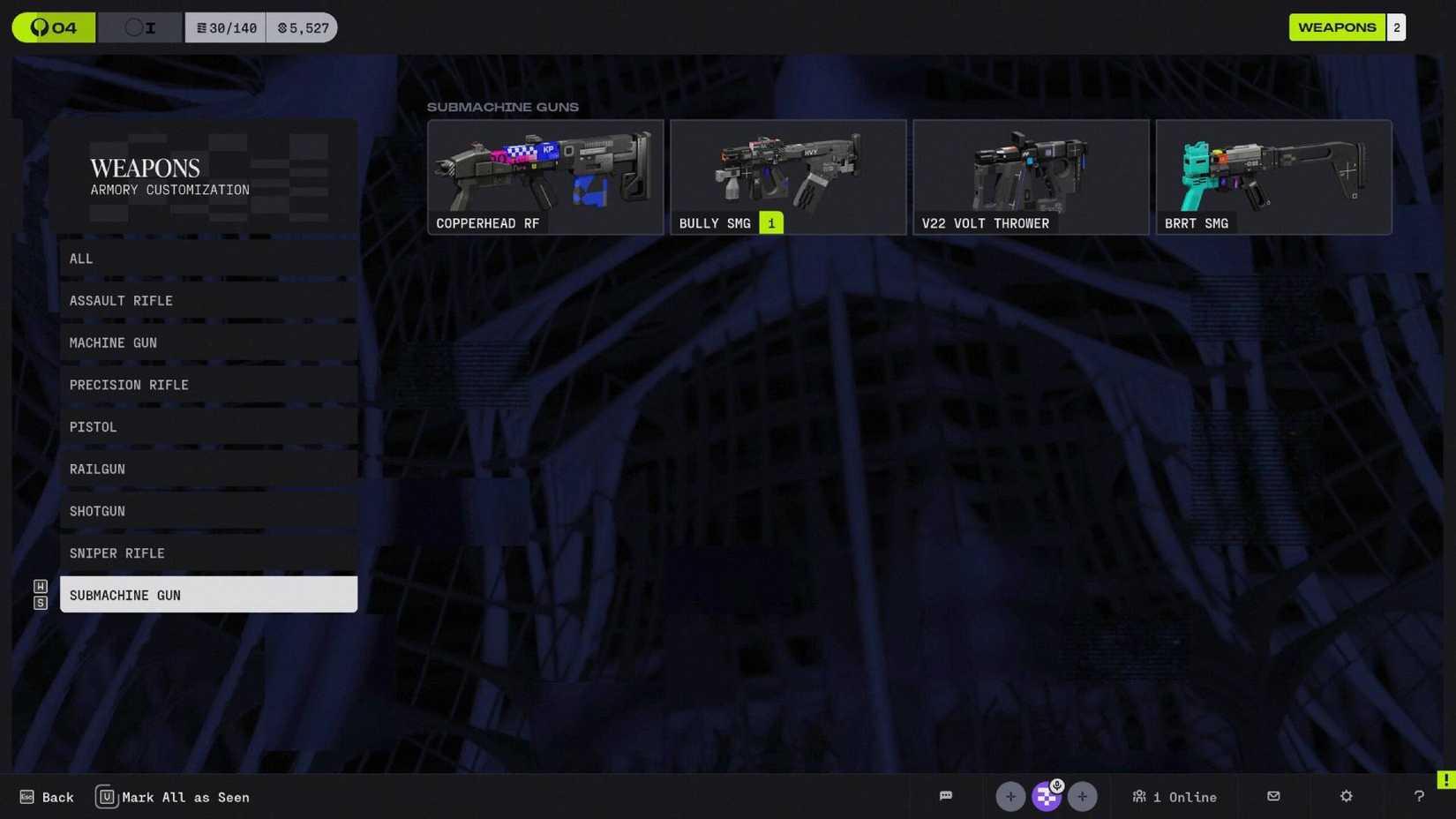The image size is (1456, 819).
Task: Click the right invite player plus icon
Action: pyautogui.click(x=1083, y=796)
